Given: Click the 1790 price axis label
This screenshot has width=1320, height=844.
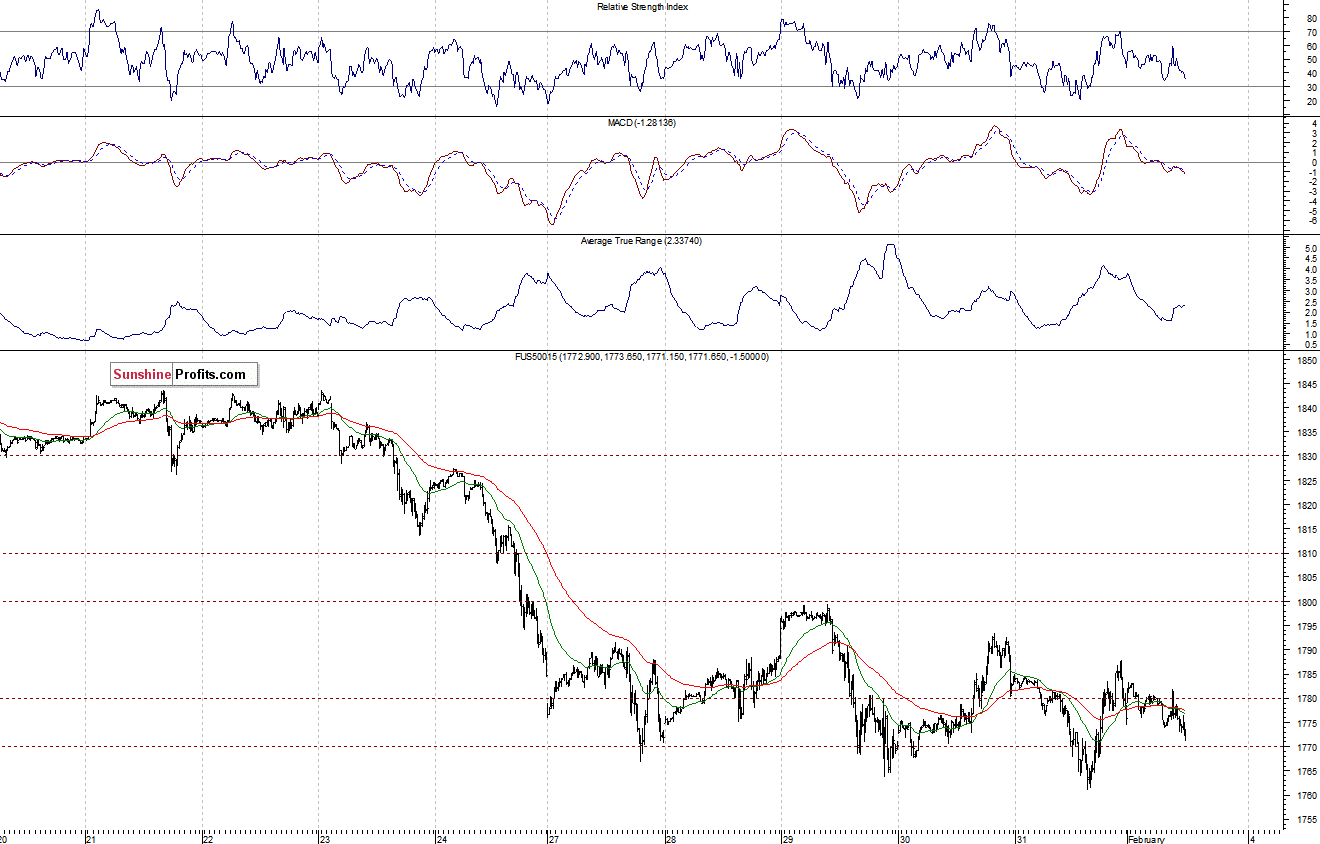Looking at the screenshot, I should pos(1306,650).
